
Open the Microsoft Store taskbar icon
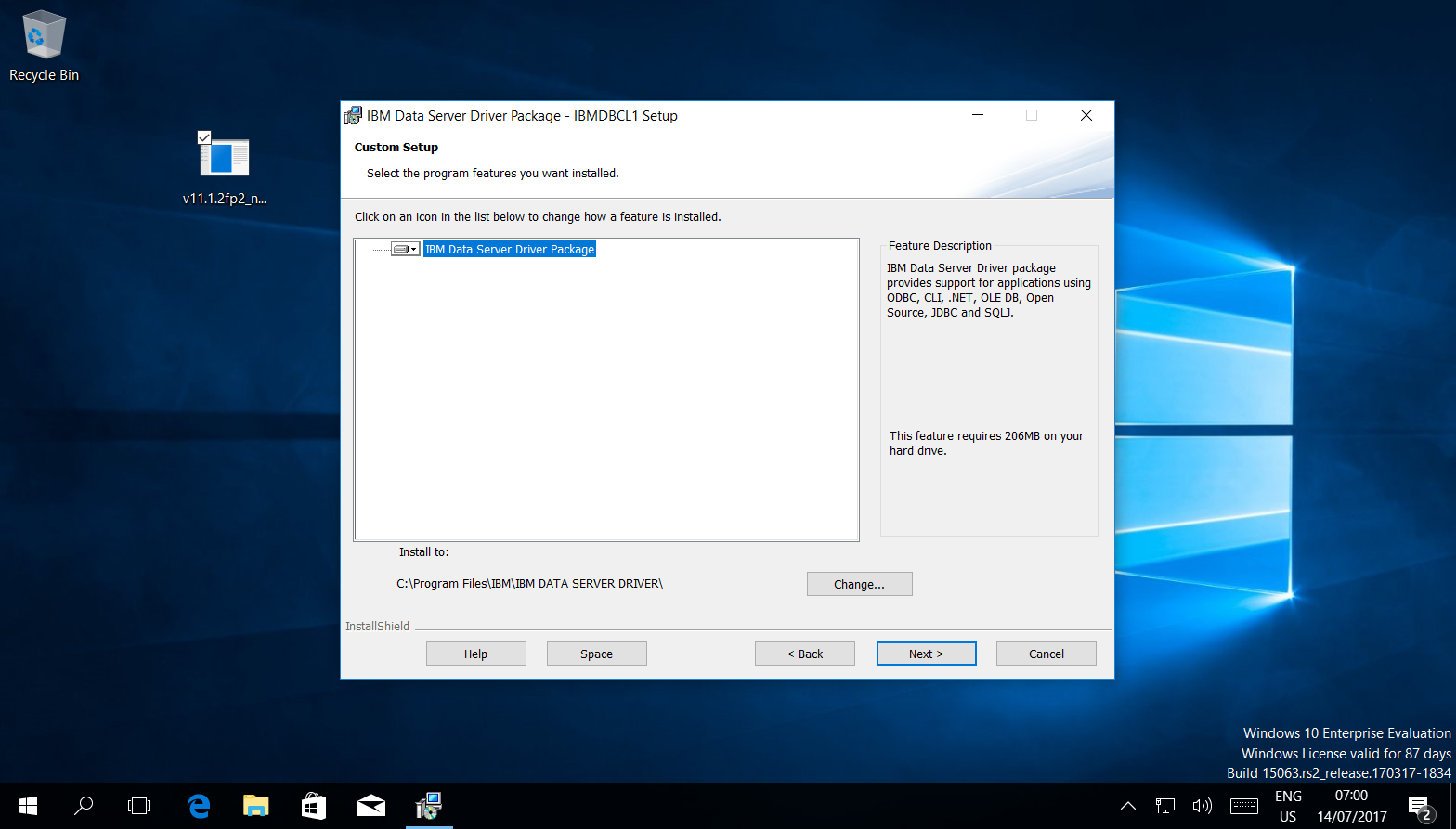click(x=314, y=805)
